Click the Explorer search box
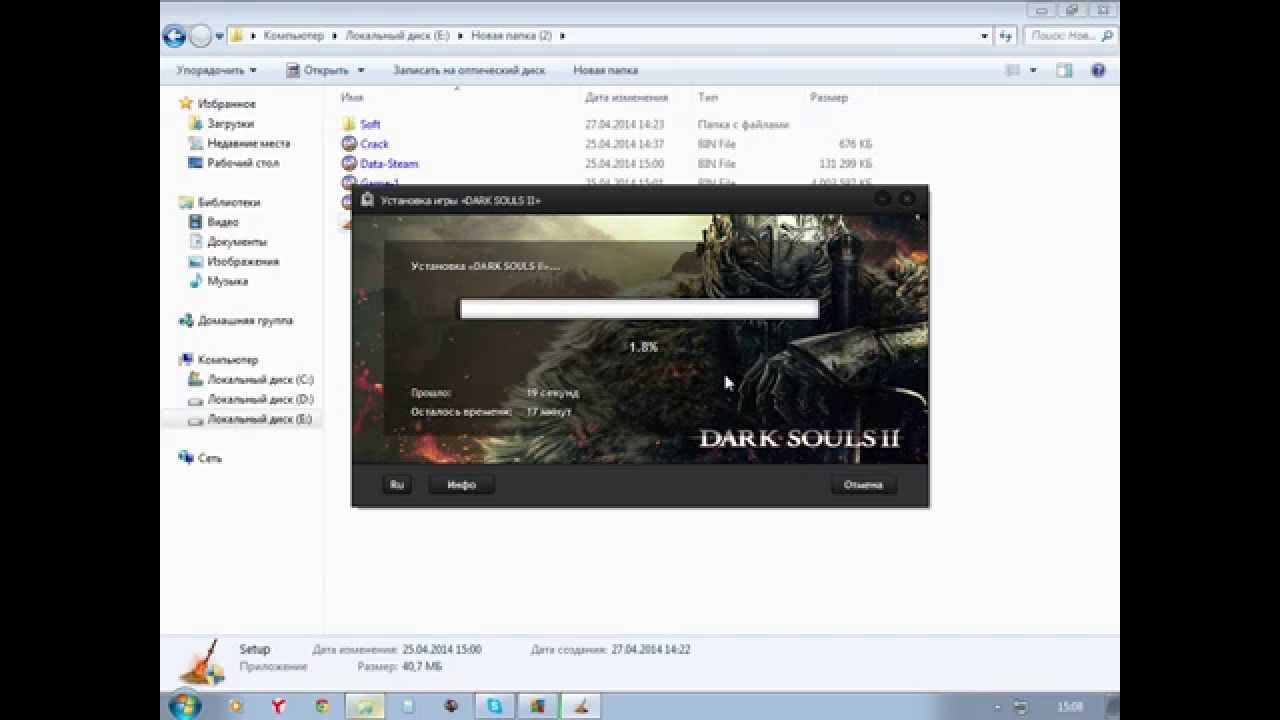The width and height of the screenshot is (1280, 720). point(1068,36)
